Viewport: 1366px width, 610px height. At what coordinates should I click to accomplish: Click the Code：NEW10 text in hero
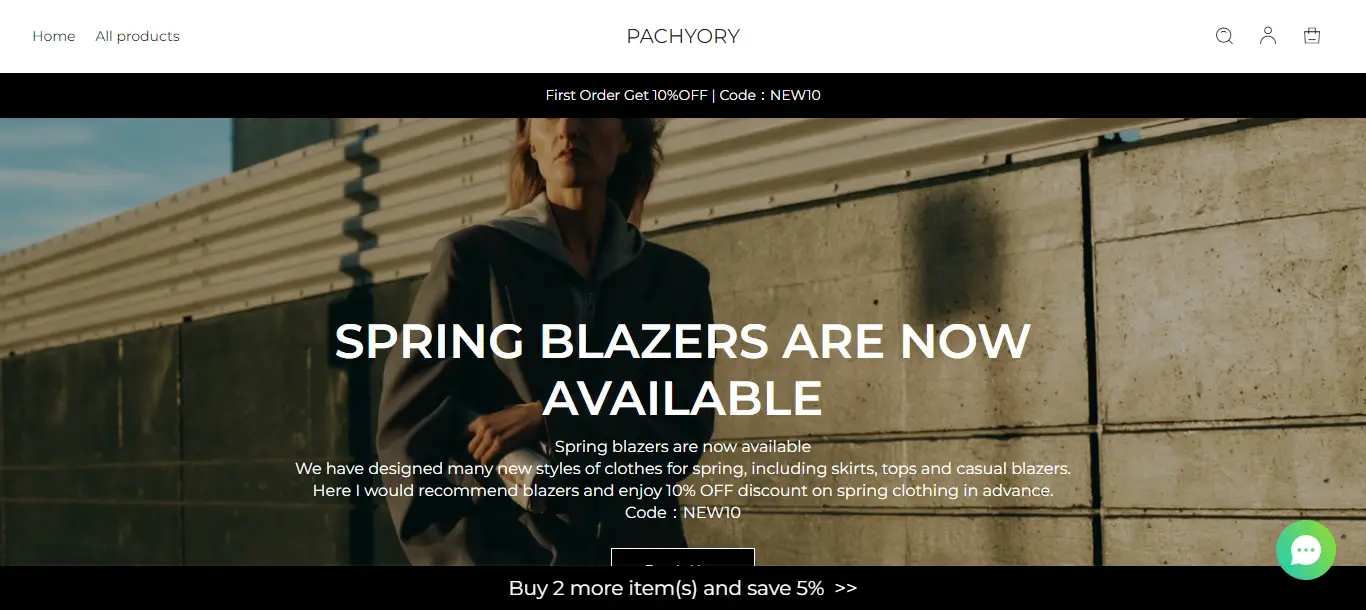point(683,512)
